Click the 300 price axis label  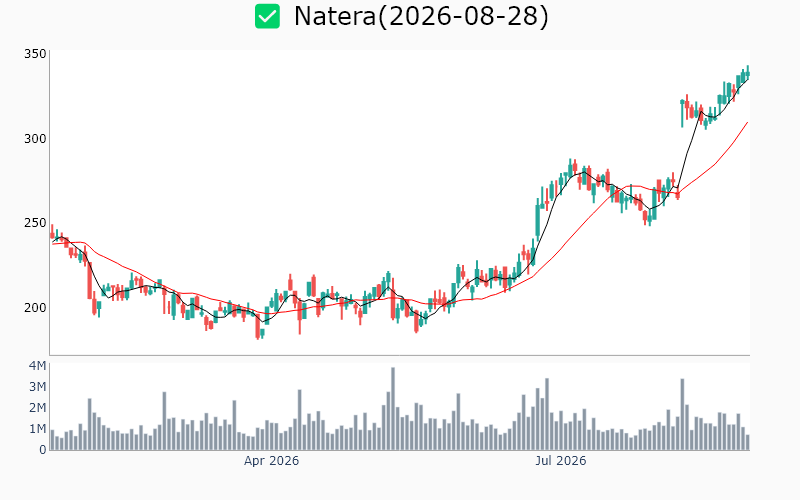coord(35,139)
